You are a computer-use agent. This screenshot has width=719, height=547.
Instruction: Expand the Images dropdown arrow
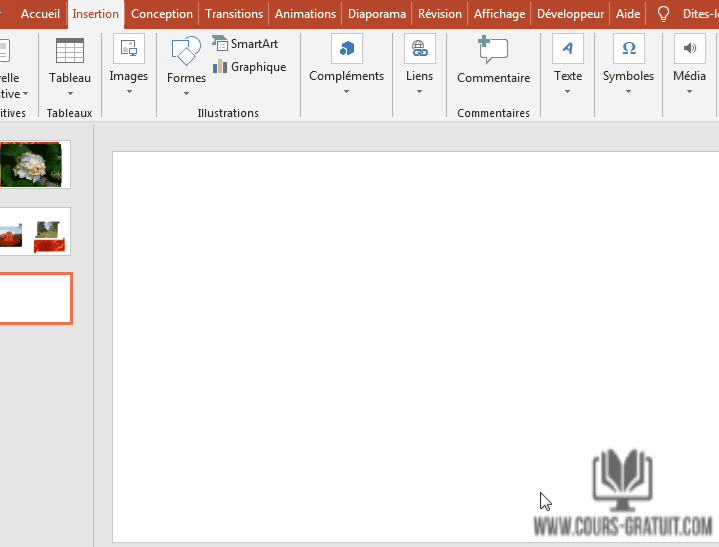pos(129,92)
